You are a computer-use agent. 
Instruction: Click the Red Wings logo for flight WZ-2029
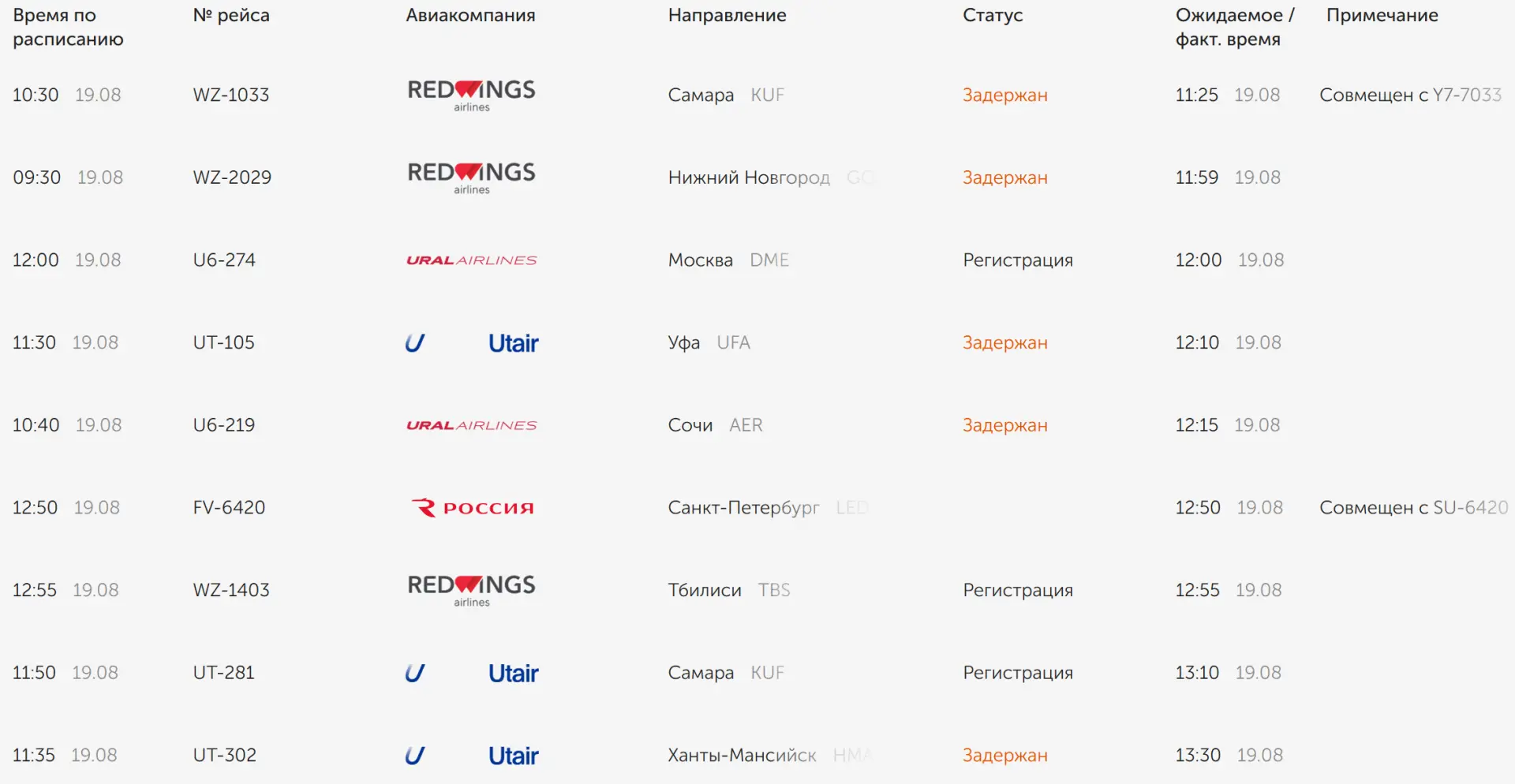click(x=471, y=177)
